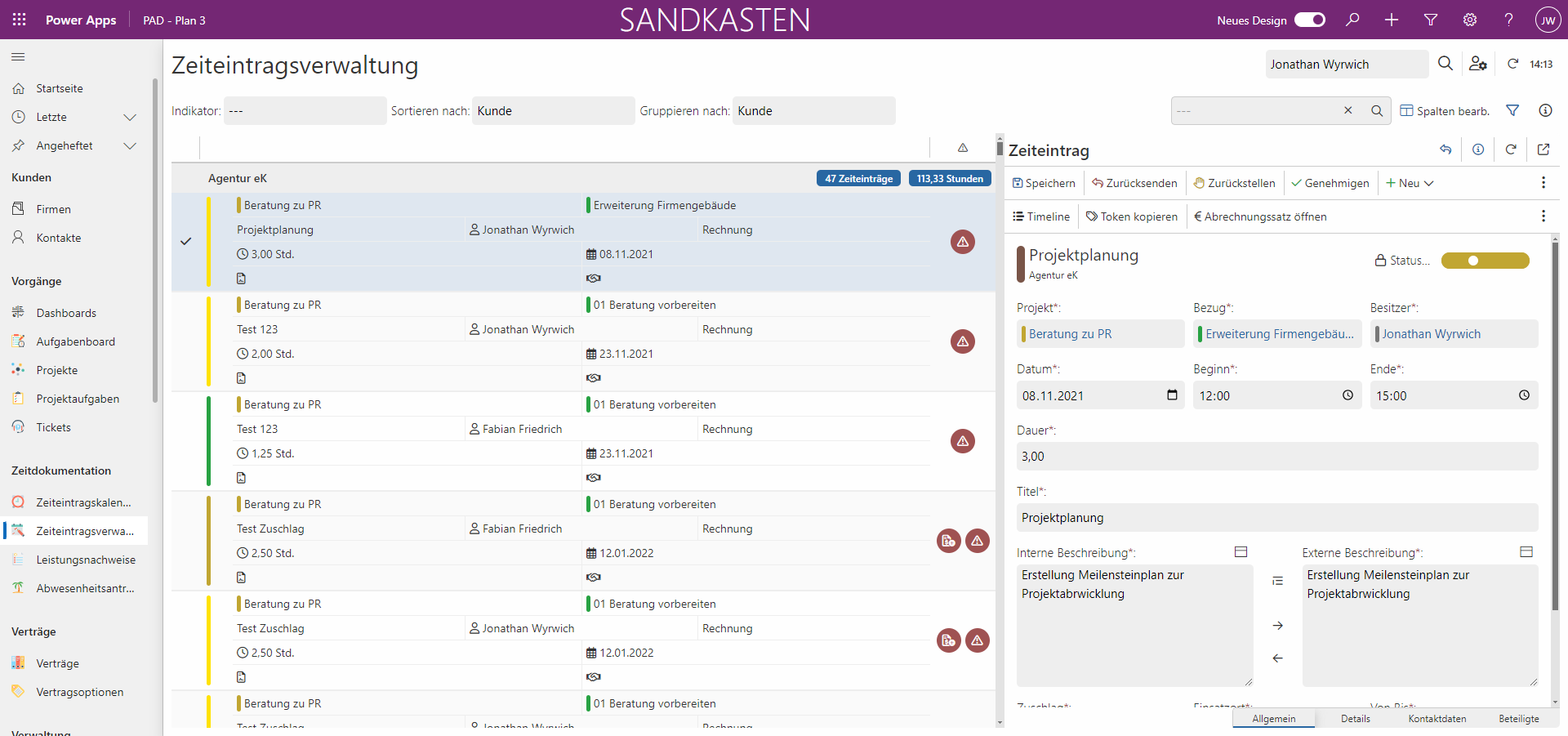Image resolution: width=1568 pixels, height=736 pixels.
Task: Open the Jonathan Wyrwich user selector
Action: click(x=1347, y=65)
